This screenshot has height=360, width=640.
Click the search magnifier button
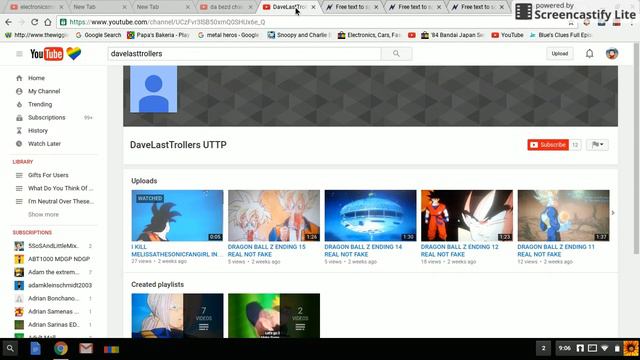[x=396, y=53]
